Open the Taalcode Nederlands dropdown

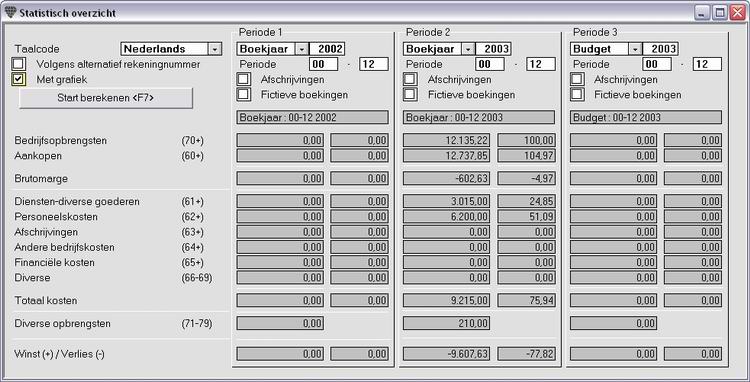pyautogui.click(x=215, y=49)
